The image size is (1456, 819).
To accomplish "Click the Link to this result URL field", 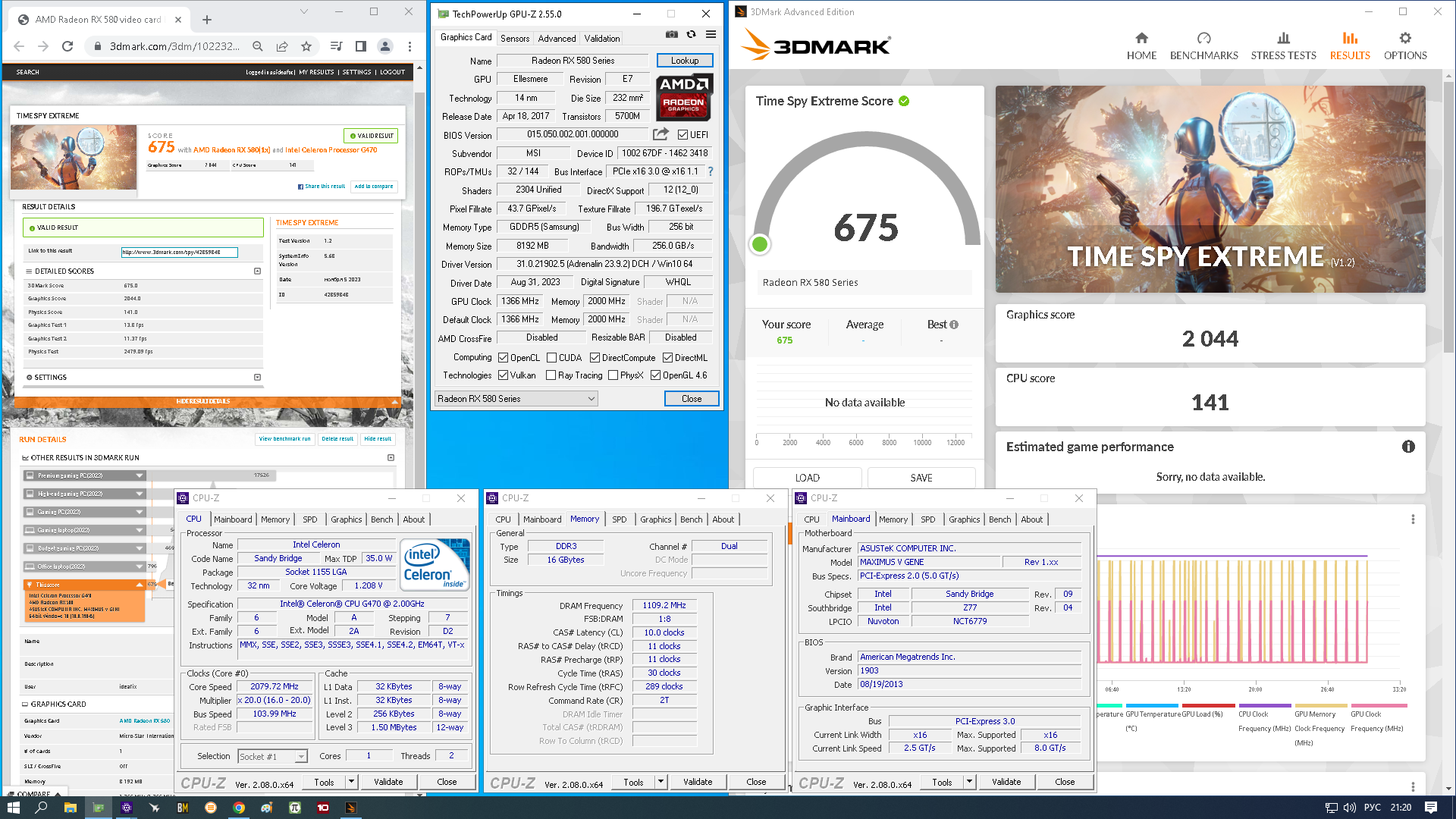I will 180,253.
